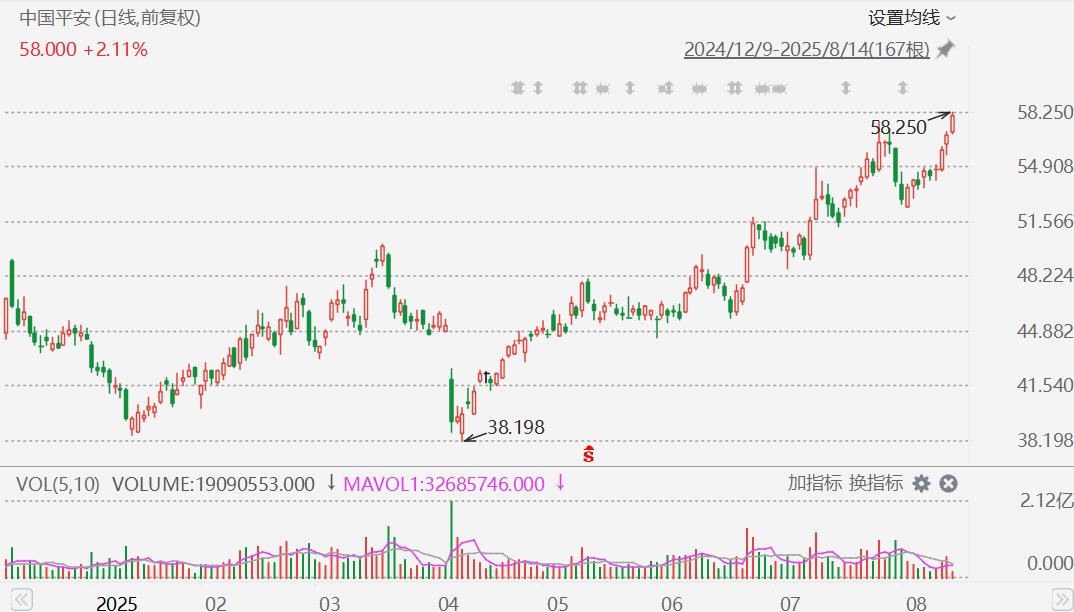Click the latest red candlestick at the 58.250 high

pyautogui.click(x=953, y=122)
